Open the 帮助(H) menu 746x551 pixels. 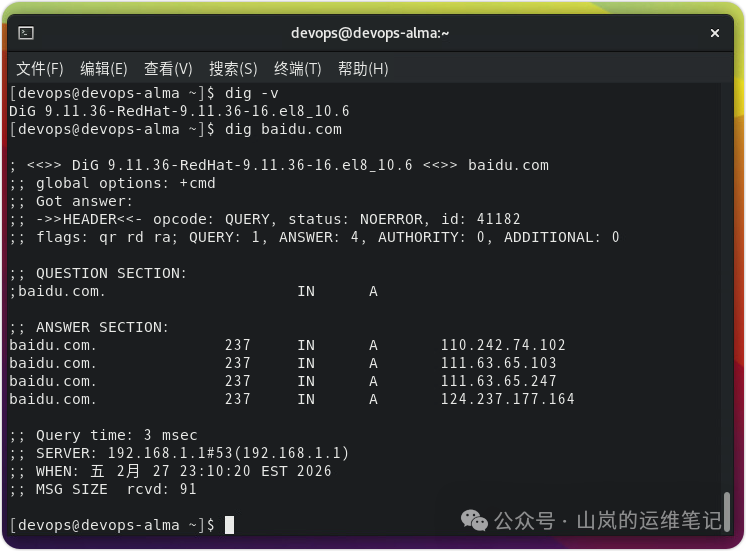click(x=363, y=69)
